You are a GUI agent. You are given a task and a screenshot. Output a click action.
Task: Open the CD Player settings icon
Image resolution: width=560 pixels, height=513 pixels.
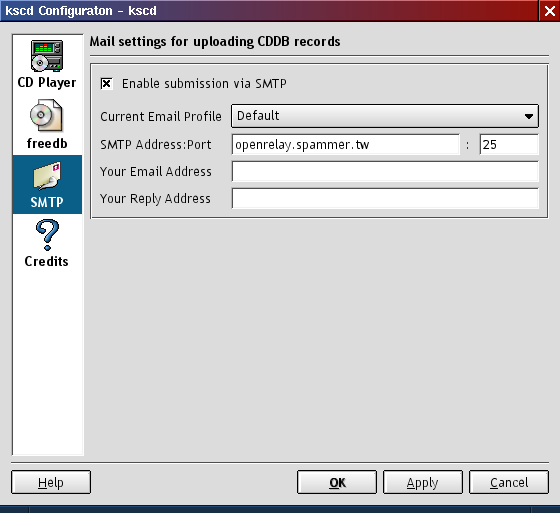tap(47, 56)
